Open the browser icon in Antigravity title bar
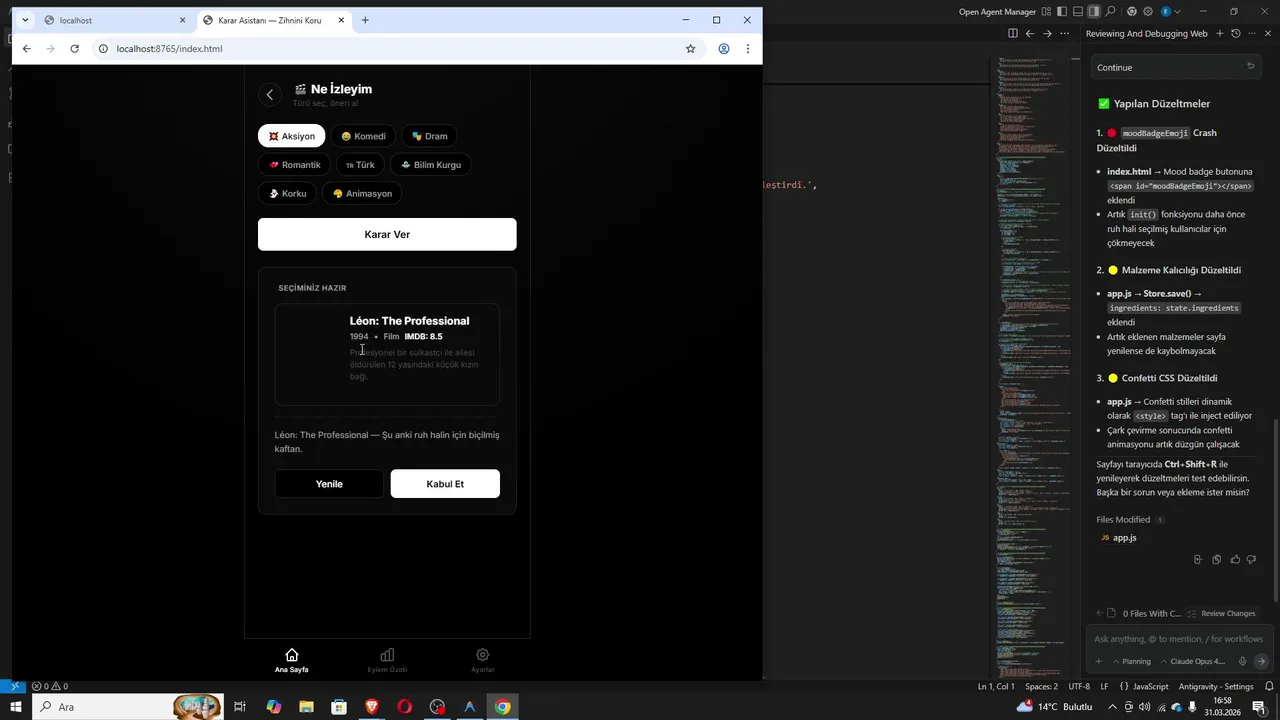This screenshot has width=1280, height=720. 1132,11
